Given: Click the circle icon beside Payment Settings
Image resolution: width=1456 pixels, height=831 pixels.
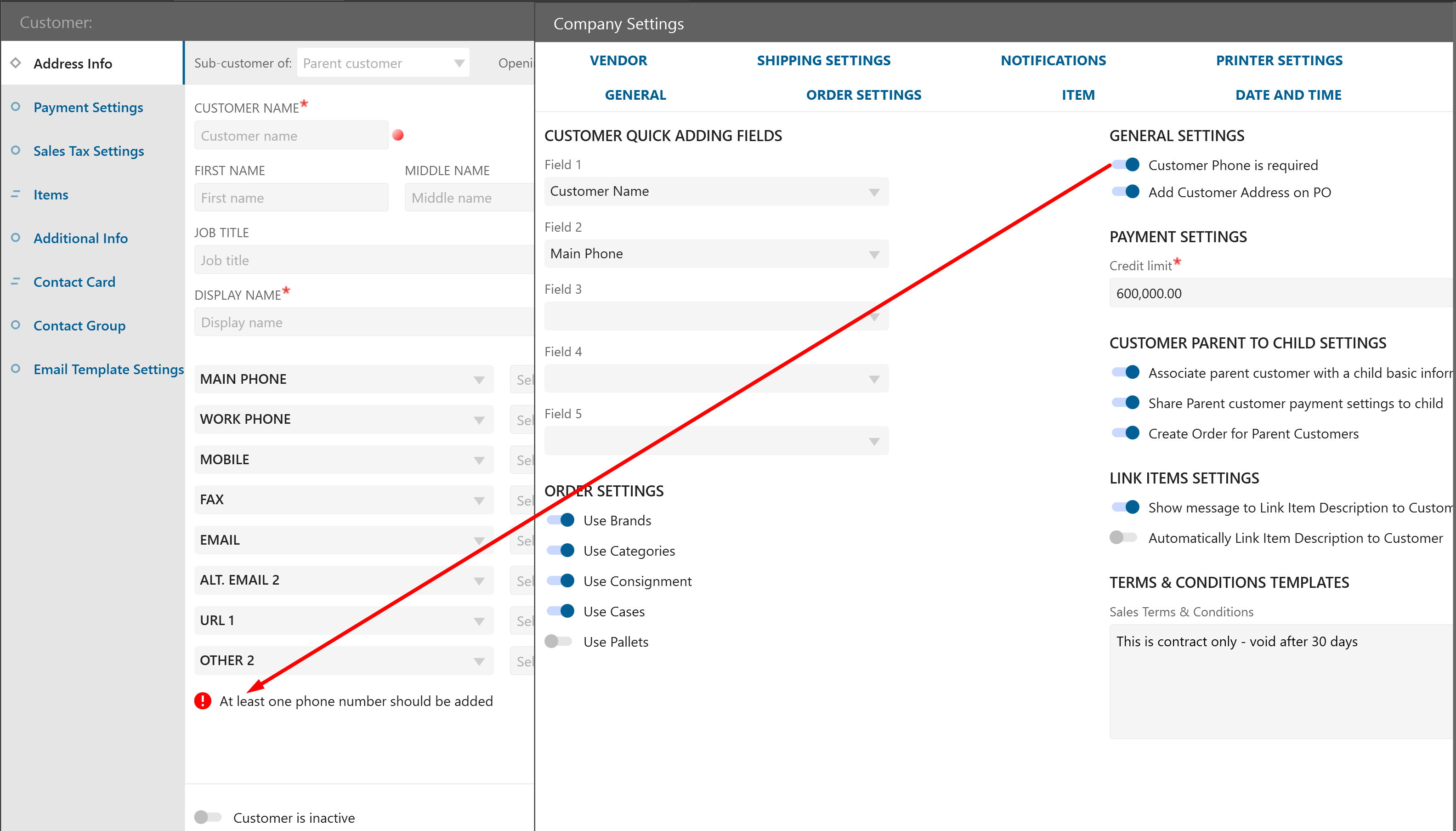Looking at the screenshot, I should point(16,107).
